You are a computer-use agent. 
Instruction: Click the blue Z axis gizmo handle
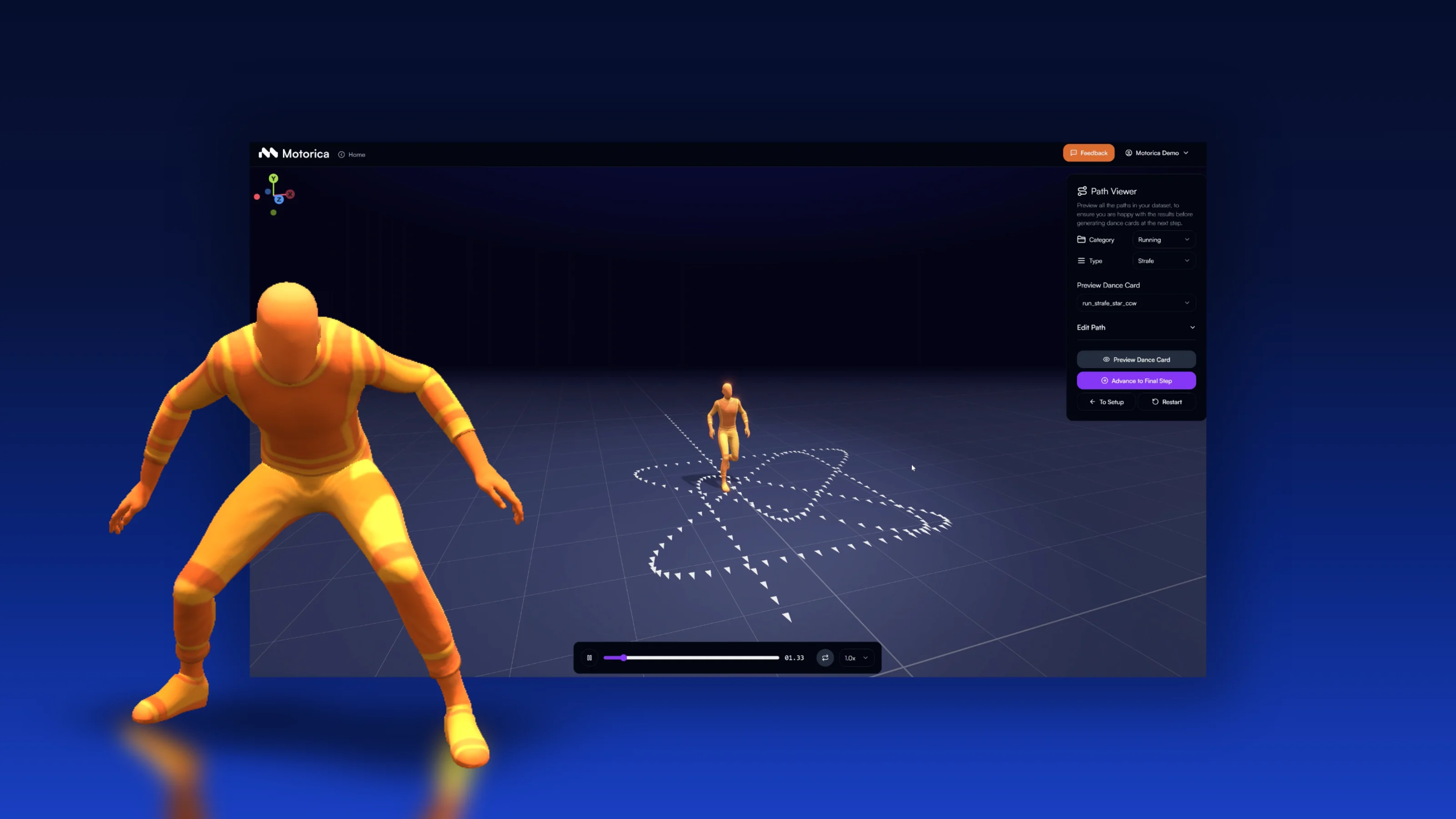278,200
